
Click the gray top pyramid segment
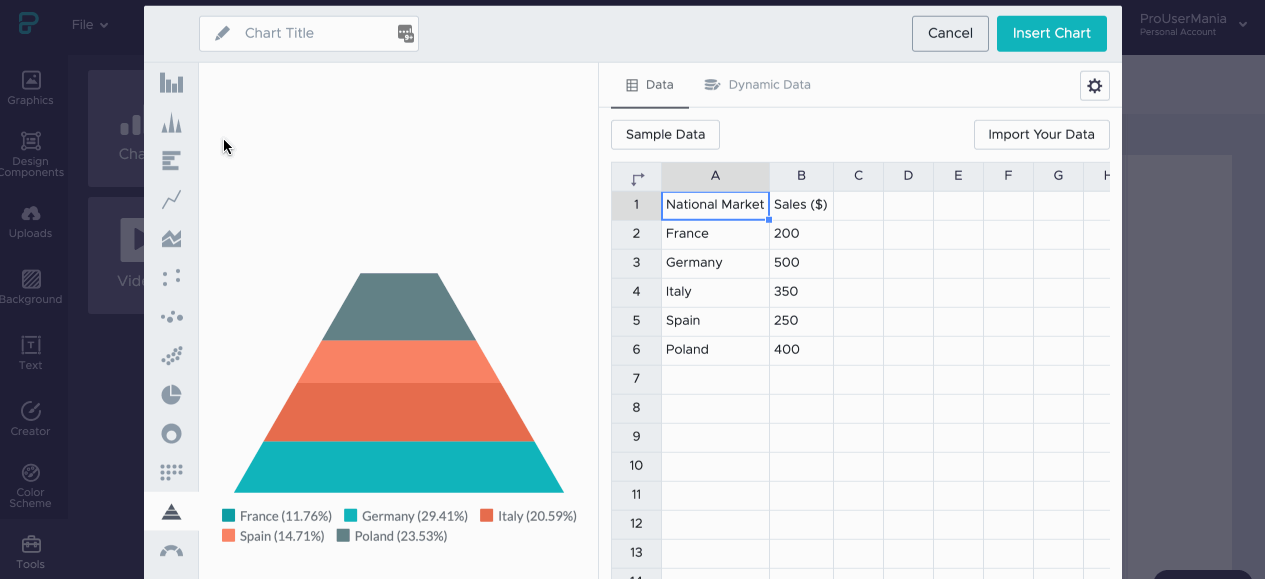[x=399, y=307]
